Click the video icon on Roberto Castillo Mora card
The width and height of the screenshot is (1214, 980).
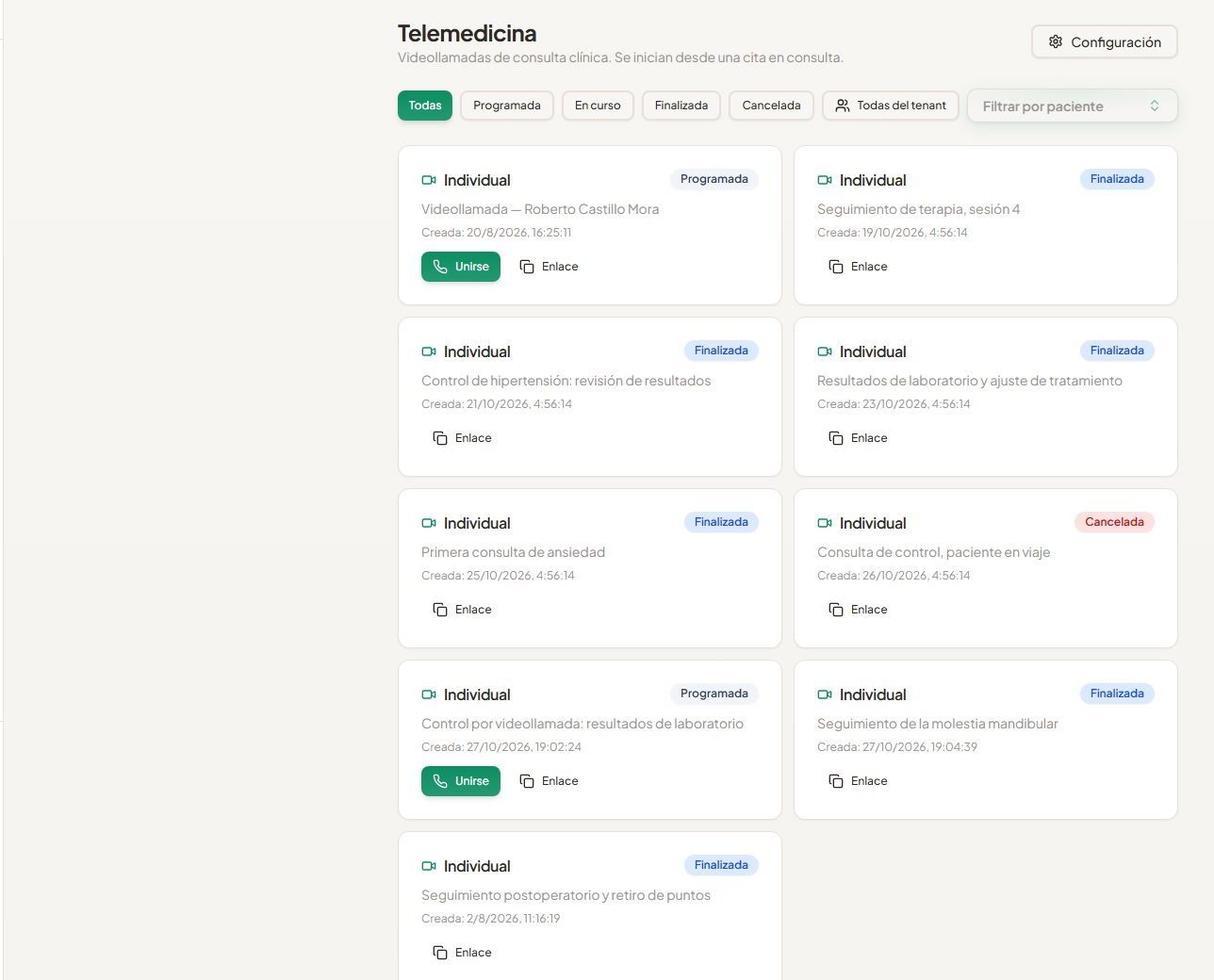[429, 180]
